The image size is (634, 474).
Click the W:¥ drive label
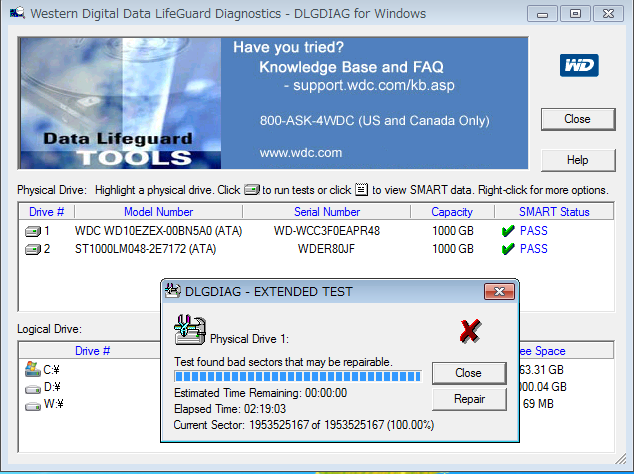(53, 404)
